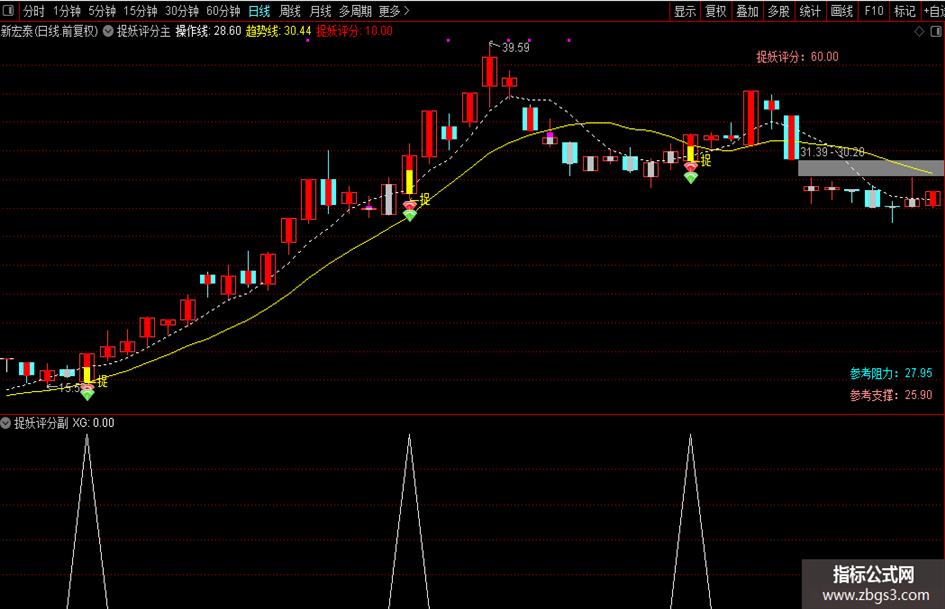Viewport: 945px width, 609px height.
Task: Click the 捉妖评分: 60.00 annotation
Action: point(797,57)
